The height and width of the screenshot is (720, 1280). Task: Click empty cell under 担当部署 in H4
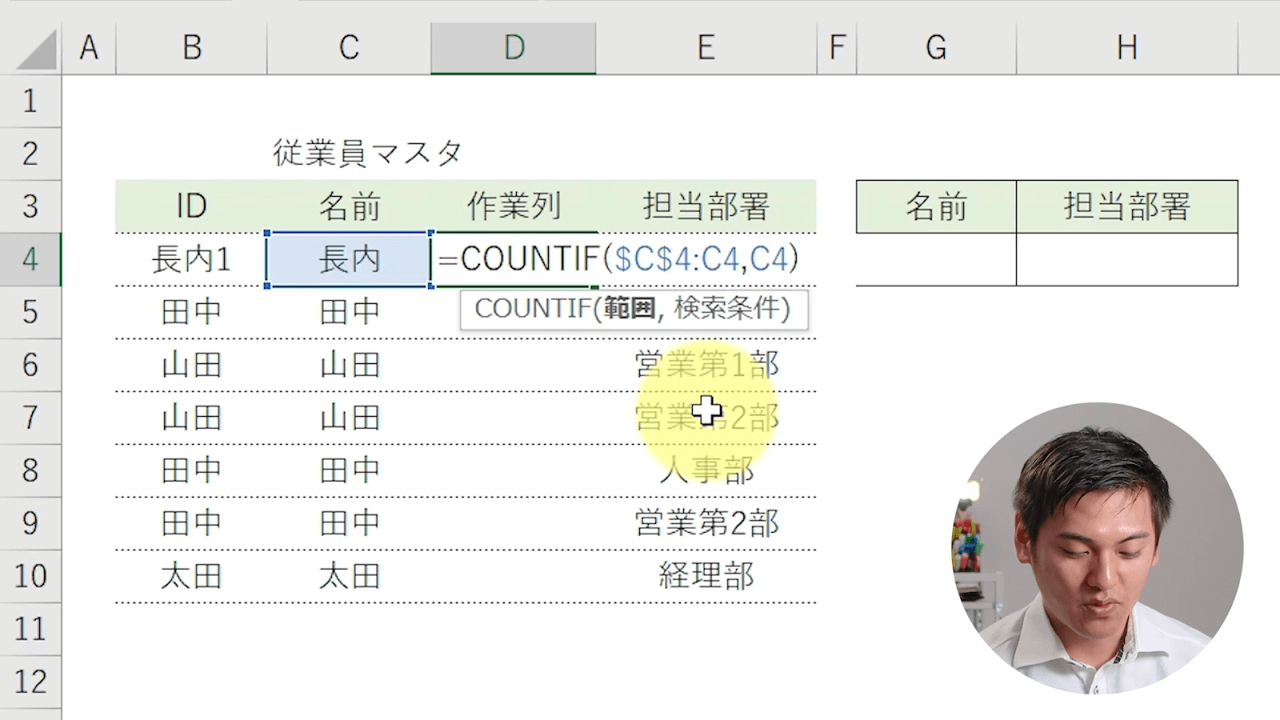click(1127, 260)
